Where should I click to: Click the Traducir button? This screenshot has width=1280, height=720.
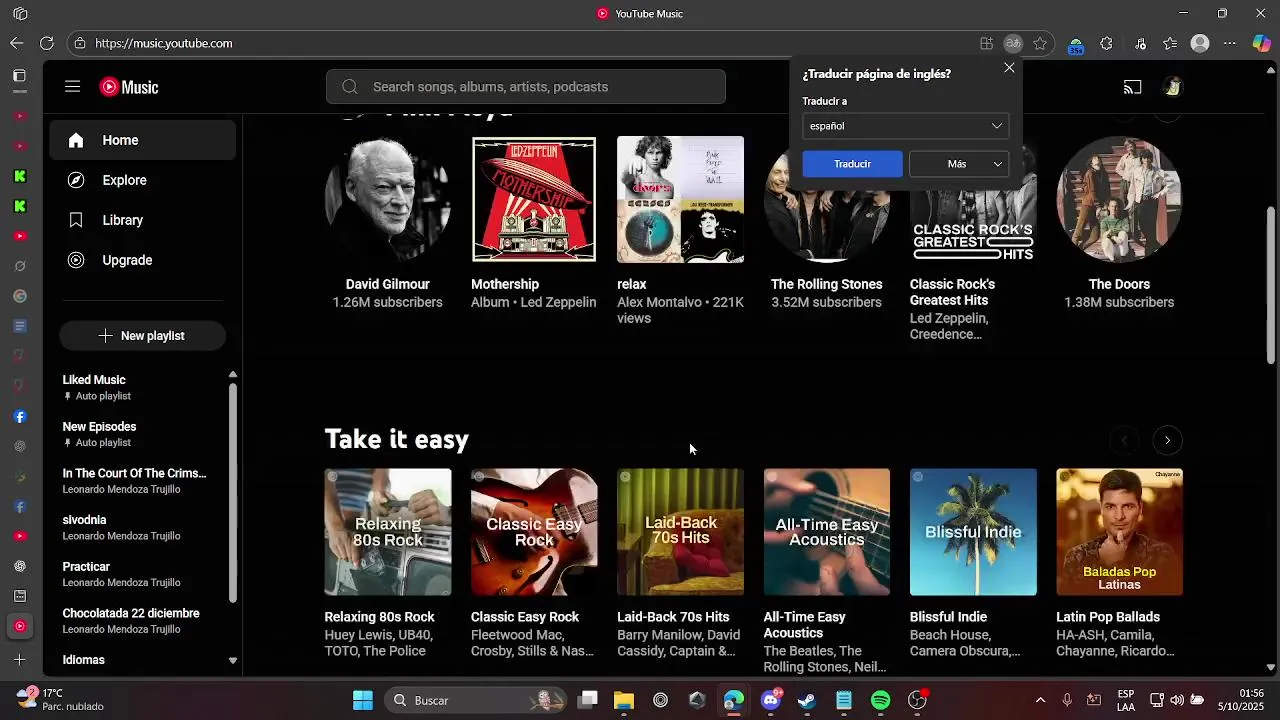pos(852,164)
